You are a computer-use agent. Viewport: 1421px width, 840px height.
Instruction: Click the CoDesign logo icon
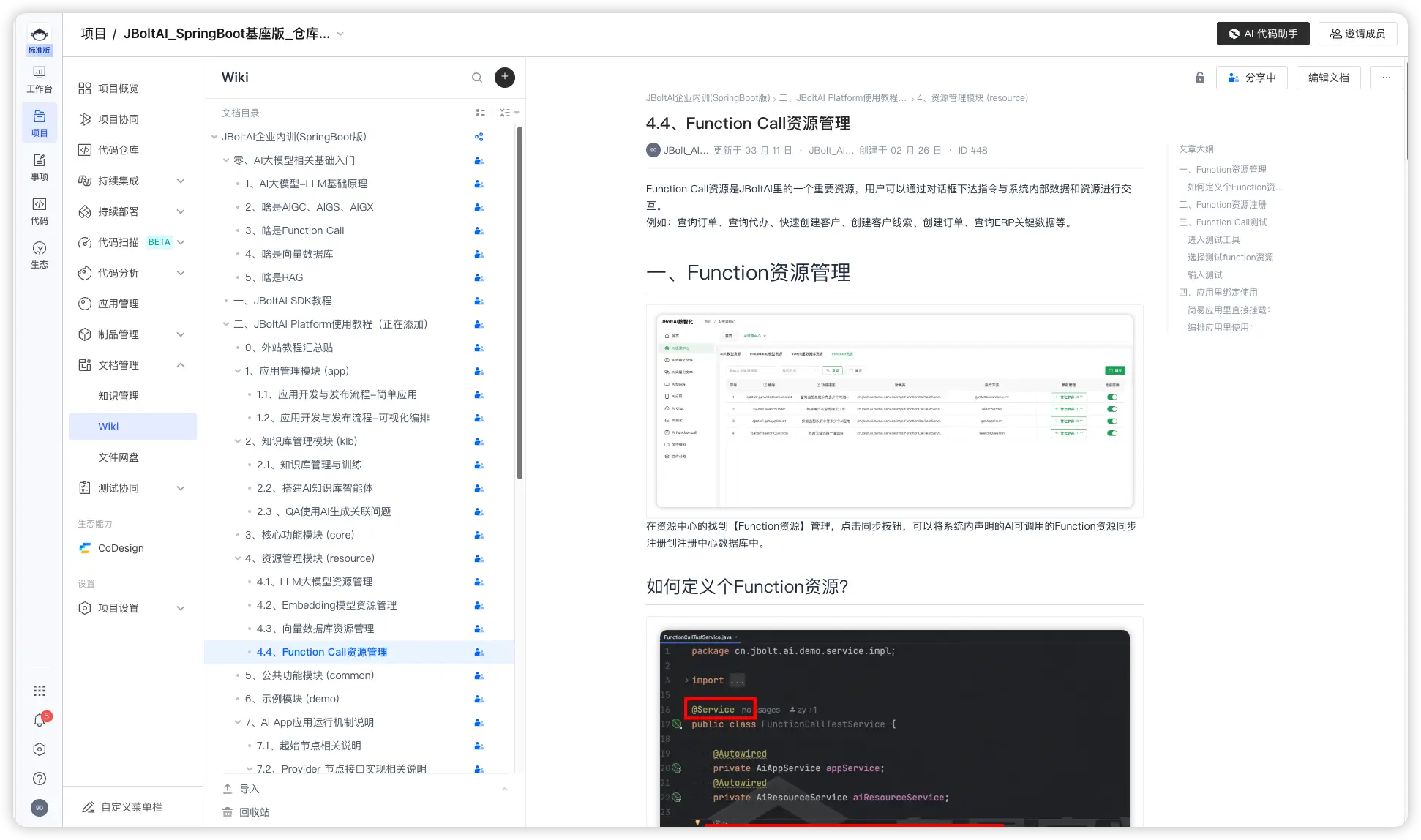[x=85, y=548]
